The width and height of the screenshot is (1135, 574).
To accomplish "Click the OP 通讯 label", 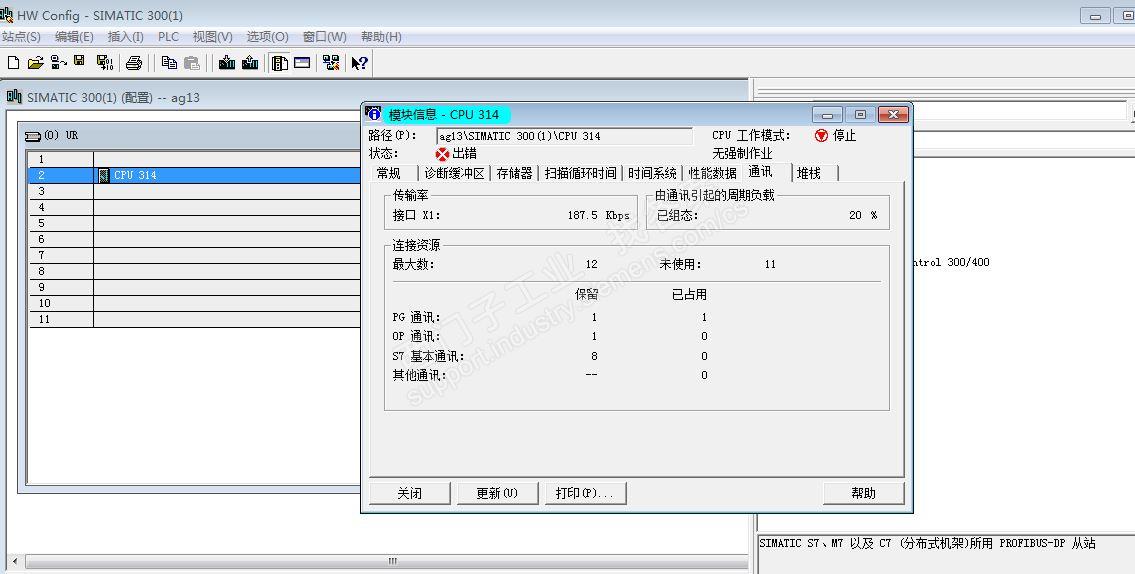I will [x=416, y=337].
